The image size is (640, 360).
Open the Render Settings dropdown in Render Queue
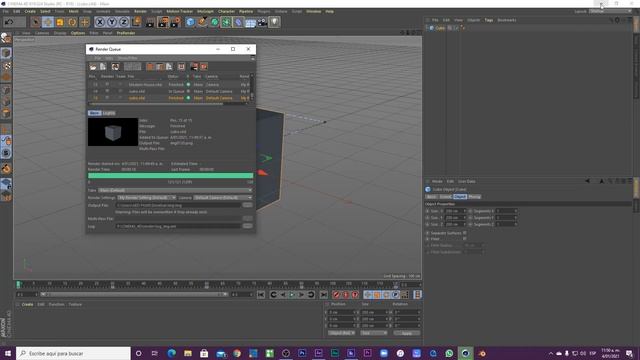click(x=147, y=198)
